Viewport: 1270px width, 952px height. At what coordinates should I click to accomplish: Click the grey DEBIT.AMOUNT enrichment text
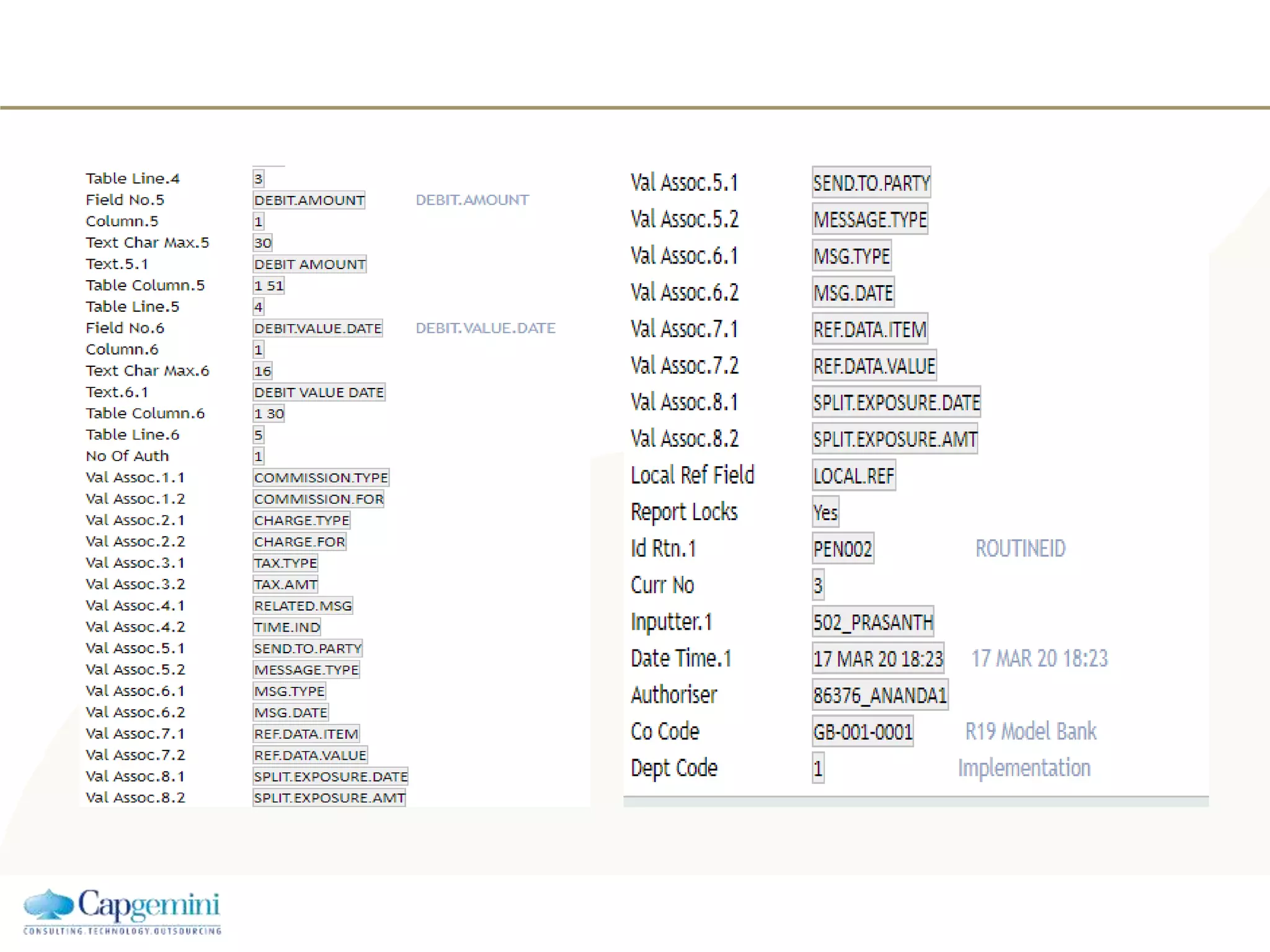coord(472,200)
